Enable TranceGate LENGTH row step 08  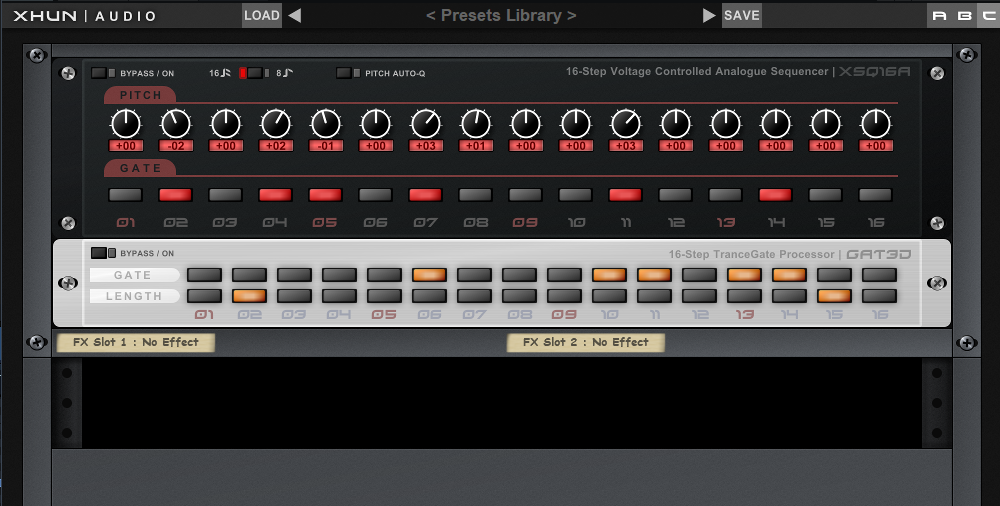click(x=519, y=296)
